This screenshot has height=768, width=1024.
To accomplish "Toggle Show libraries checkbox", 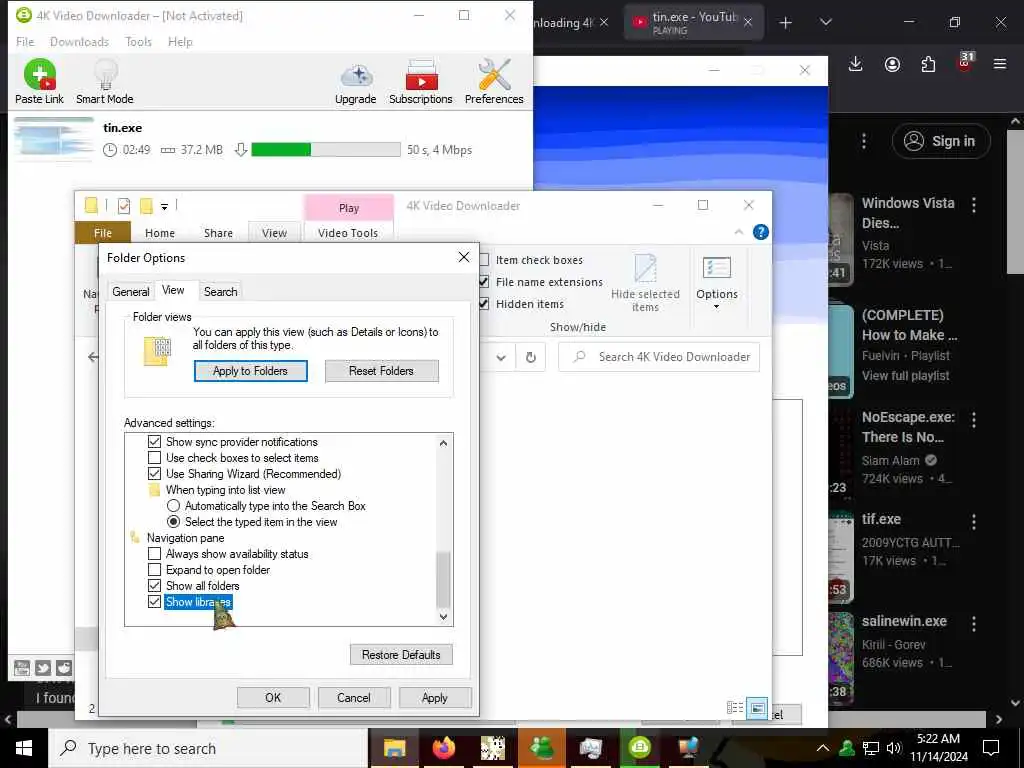I will [x=155, y=602].
